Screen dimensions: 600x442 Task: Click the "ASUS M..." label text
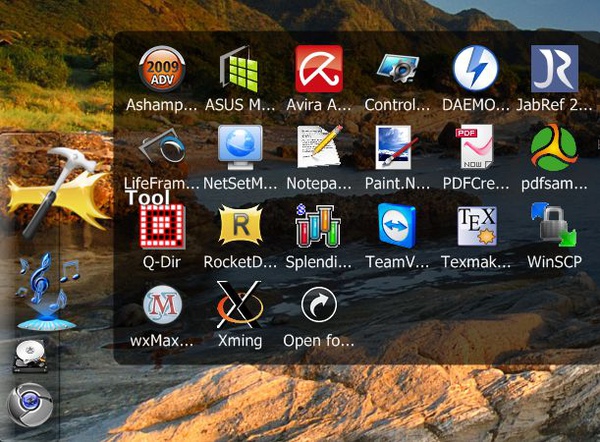point(240,104)
